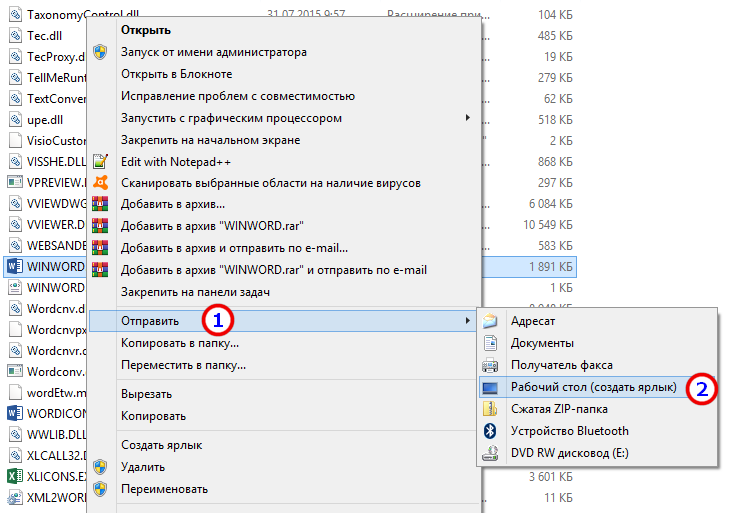Choose Открыть in the context menu
This screenshot has width=732, height=513.
pyautogui.click(x=146, y=30)
